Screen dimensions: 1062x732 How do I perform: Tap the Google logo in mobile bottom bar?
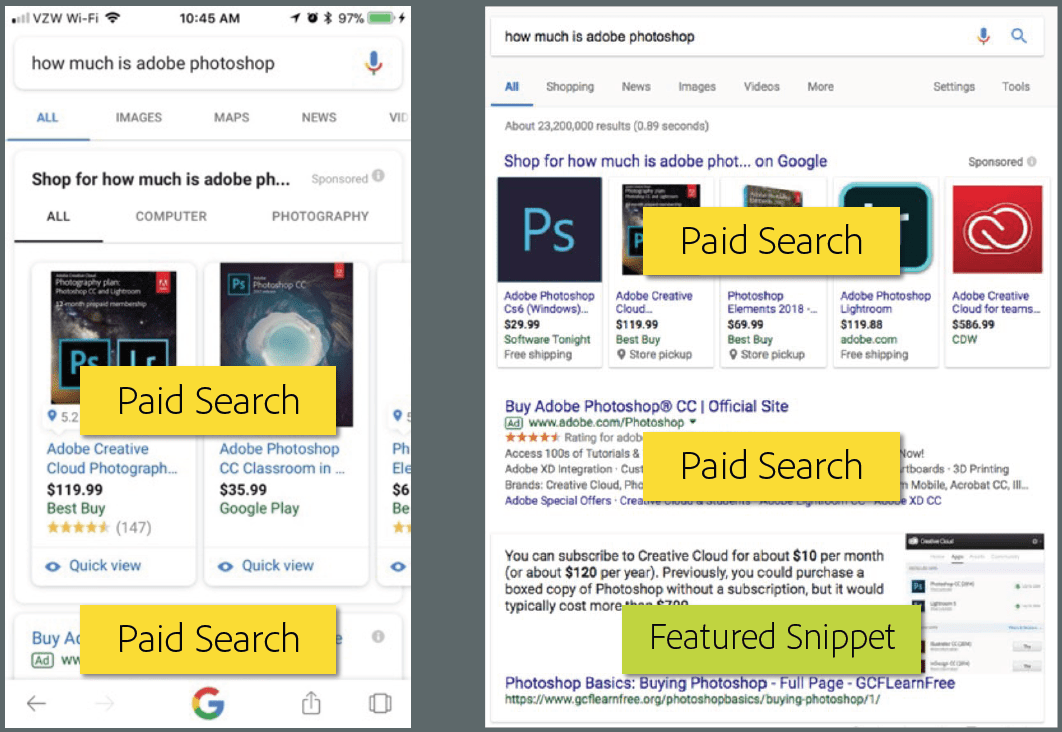point(208,703)
